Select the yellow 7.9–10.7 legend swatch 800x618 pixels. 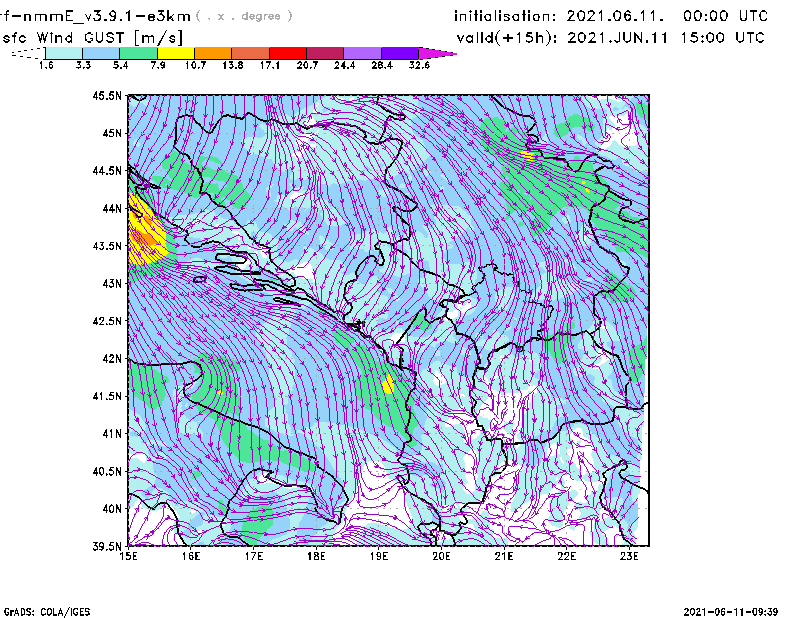[176, 53]
